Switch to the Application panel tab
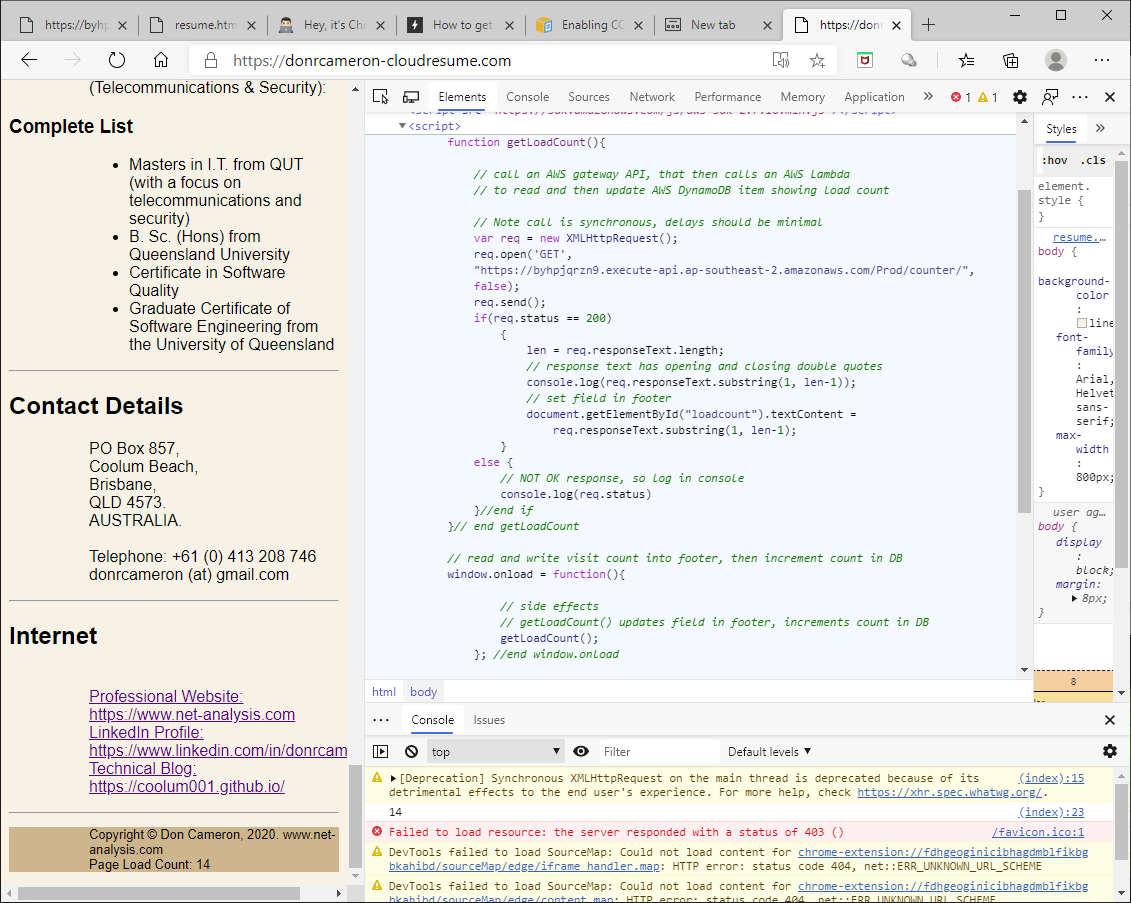The height and width of the screenshot is (903, 1131). (874, 97)
